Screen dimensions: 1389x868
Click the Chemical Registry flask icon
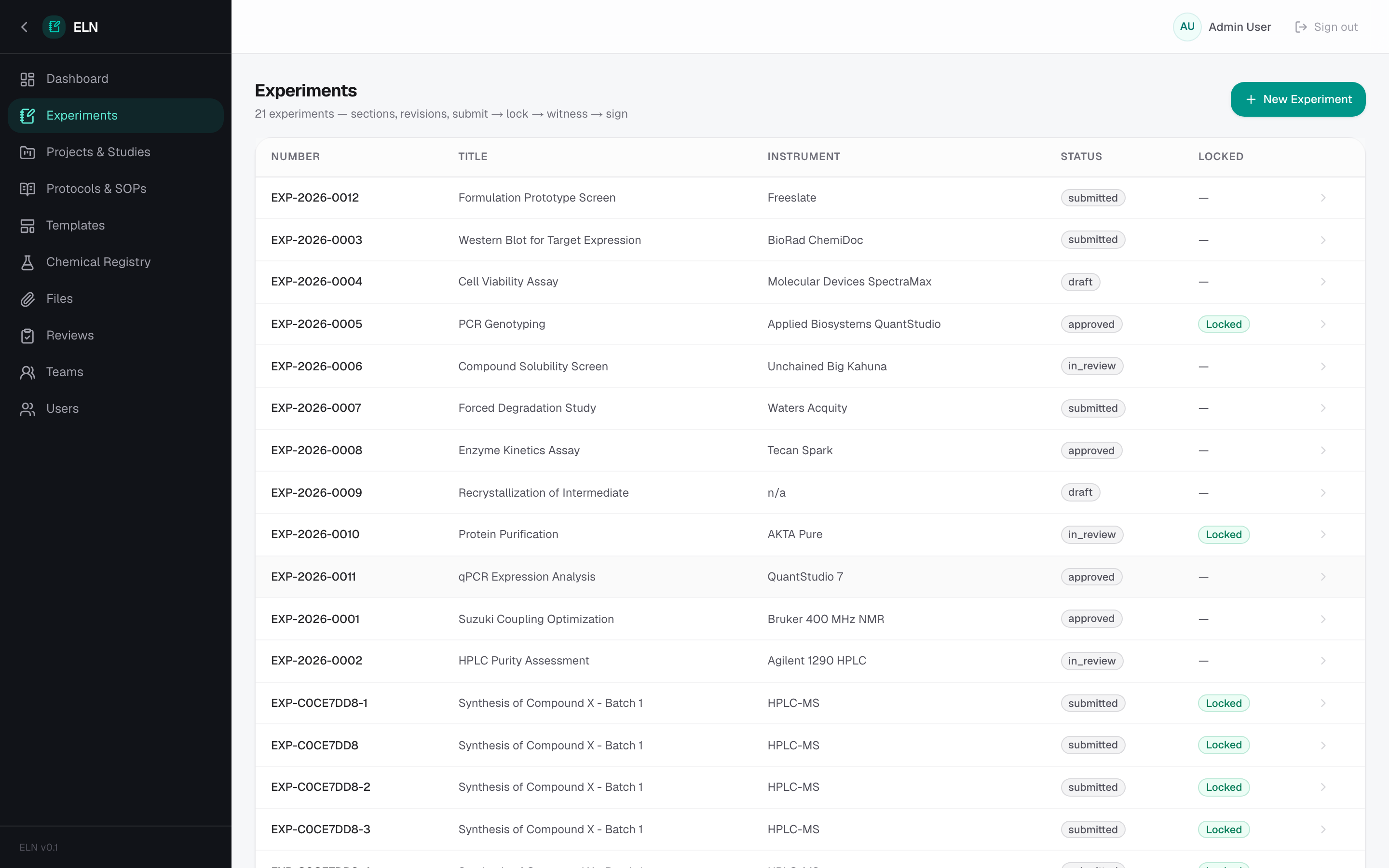27,262
